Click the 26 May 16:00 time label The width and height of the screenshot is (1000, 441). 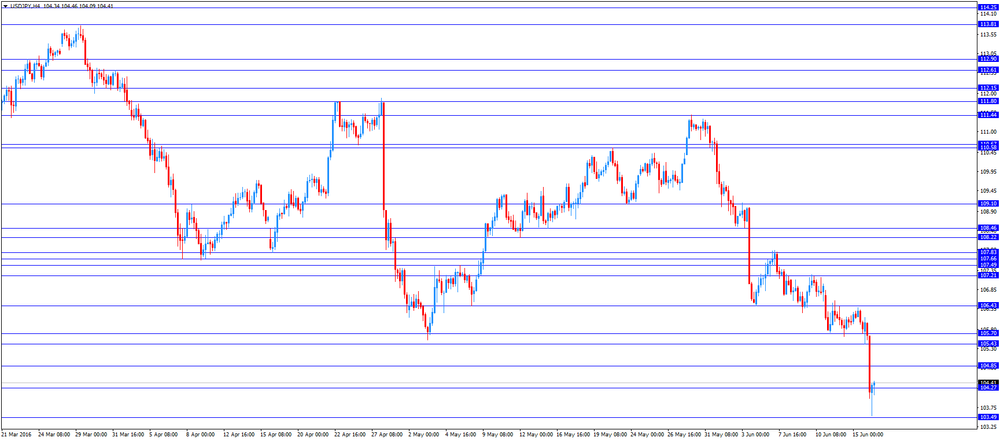[683, 435]
